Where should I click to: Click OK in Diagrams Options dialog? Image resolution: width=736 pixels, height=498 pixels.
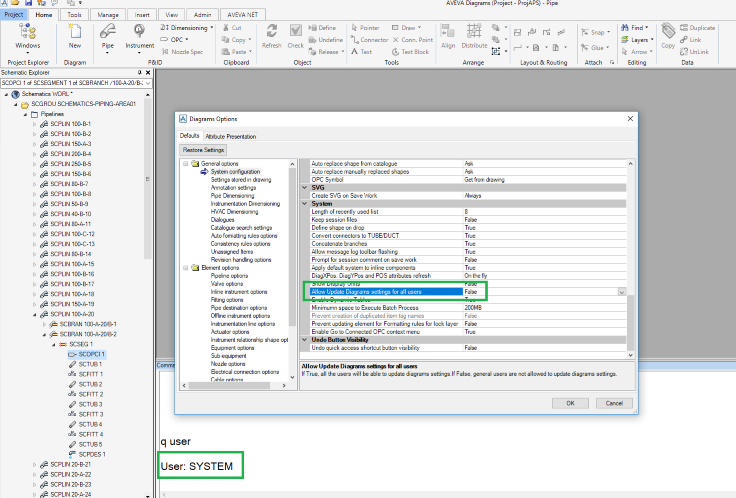[570, 403]
